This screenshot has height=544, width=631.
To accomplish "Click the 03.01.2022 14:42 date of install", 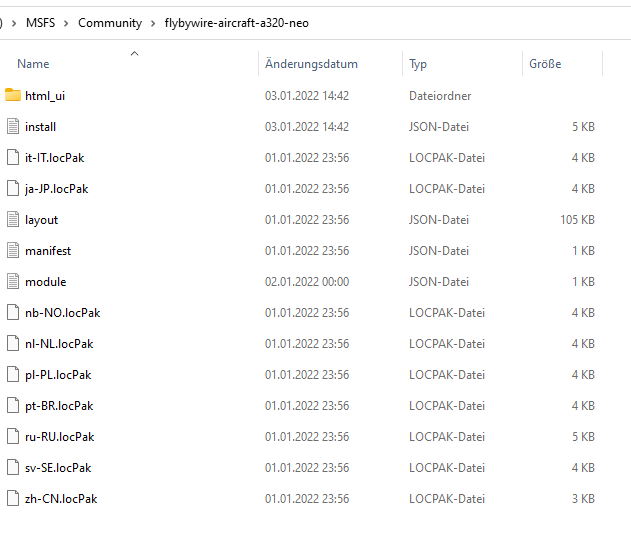I will click(x=307, y=127).
